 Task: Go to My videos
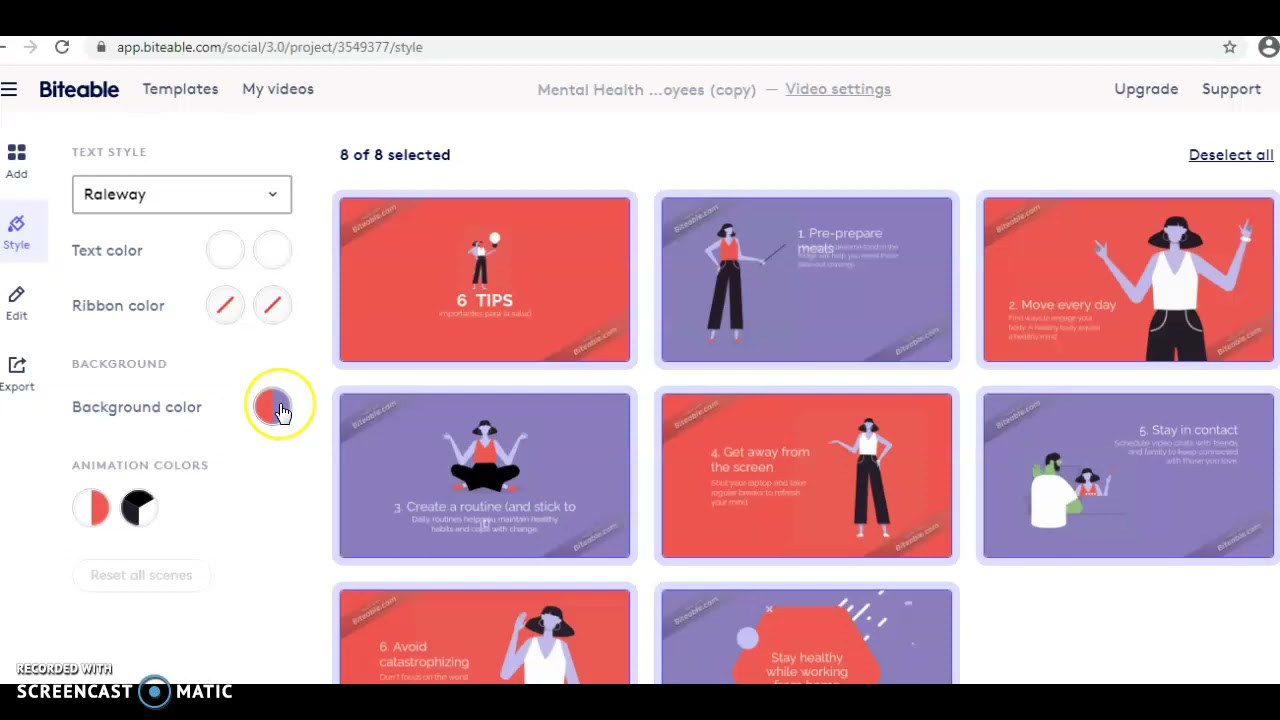pos(278,89)
